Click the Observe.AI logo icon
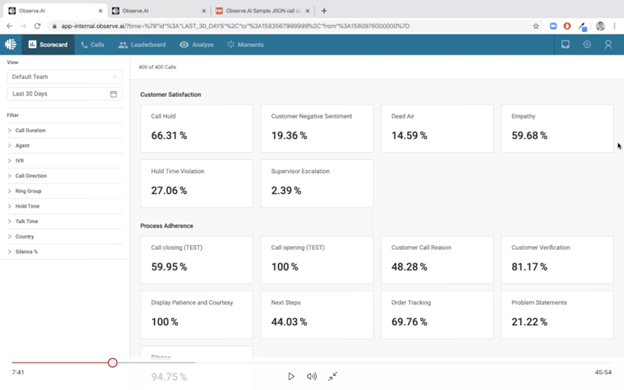The width and height of the screenshot is (624, 390). click(11, 45)
